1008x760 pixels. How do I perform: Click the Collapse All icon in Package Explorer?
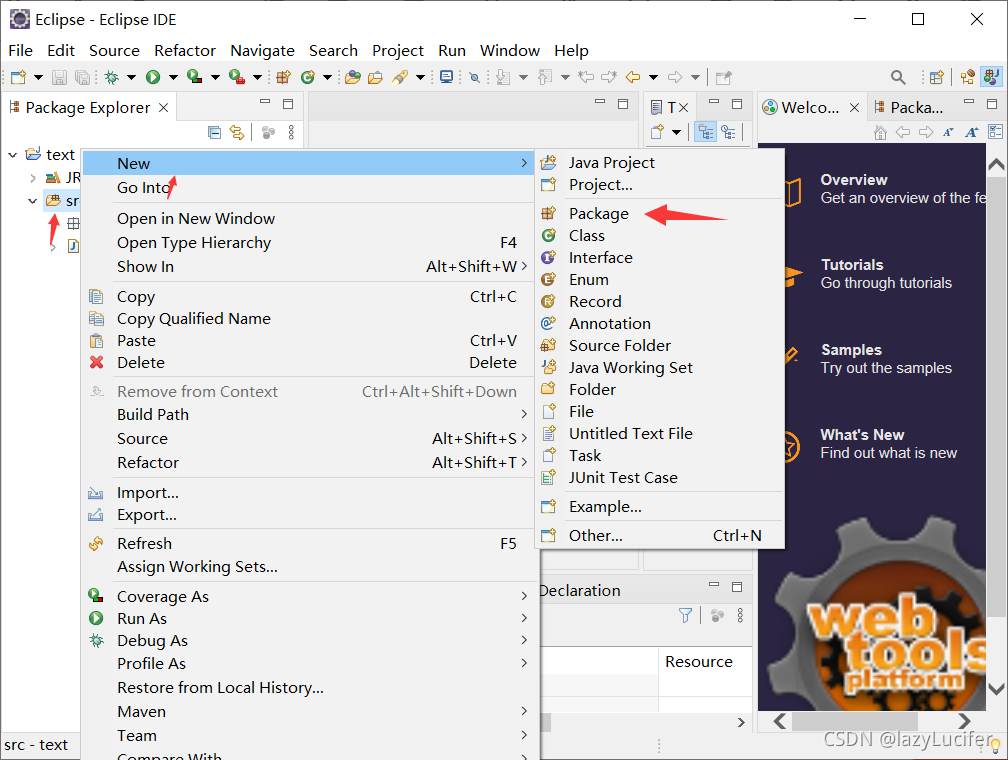click(x=215, y=132)
